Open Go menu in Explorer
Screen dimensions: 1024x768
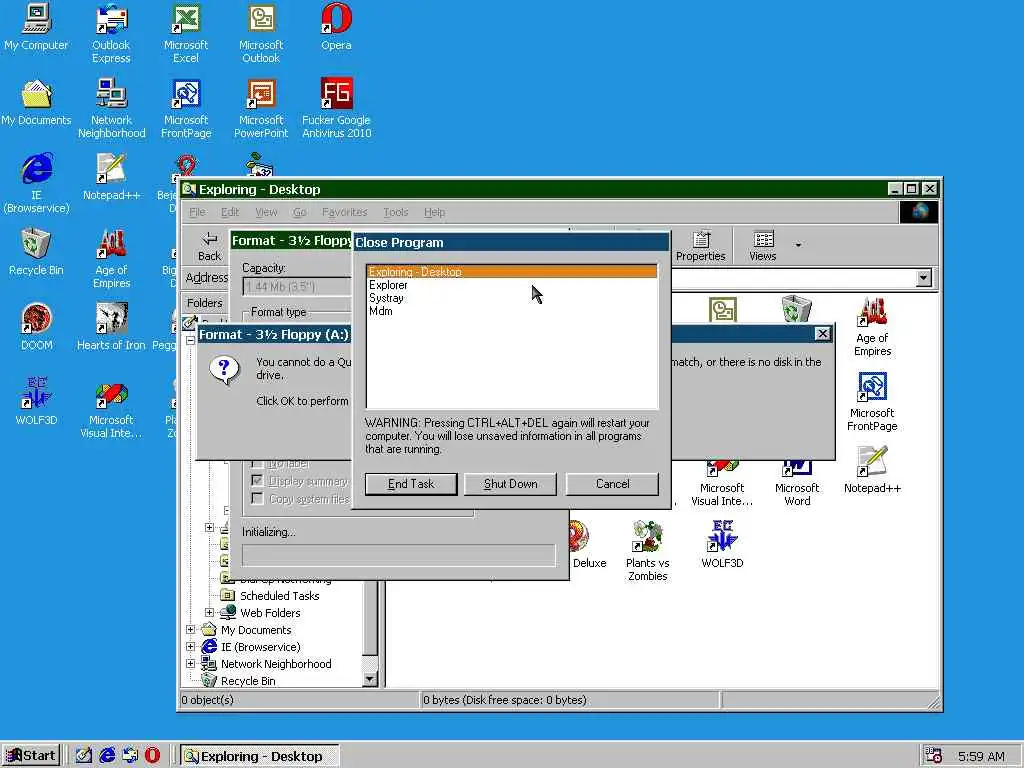click(300, 212)
